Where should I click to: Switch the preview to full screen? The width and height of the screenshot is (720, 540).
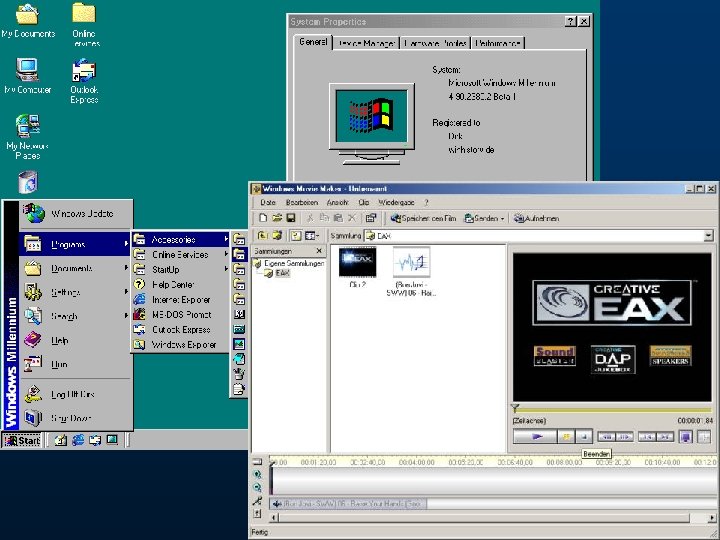tap(686, 437)
